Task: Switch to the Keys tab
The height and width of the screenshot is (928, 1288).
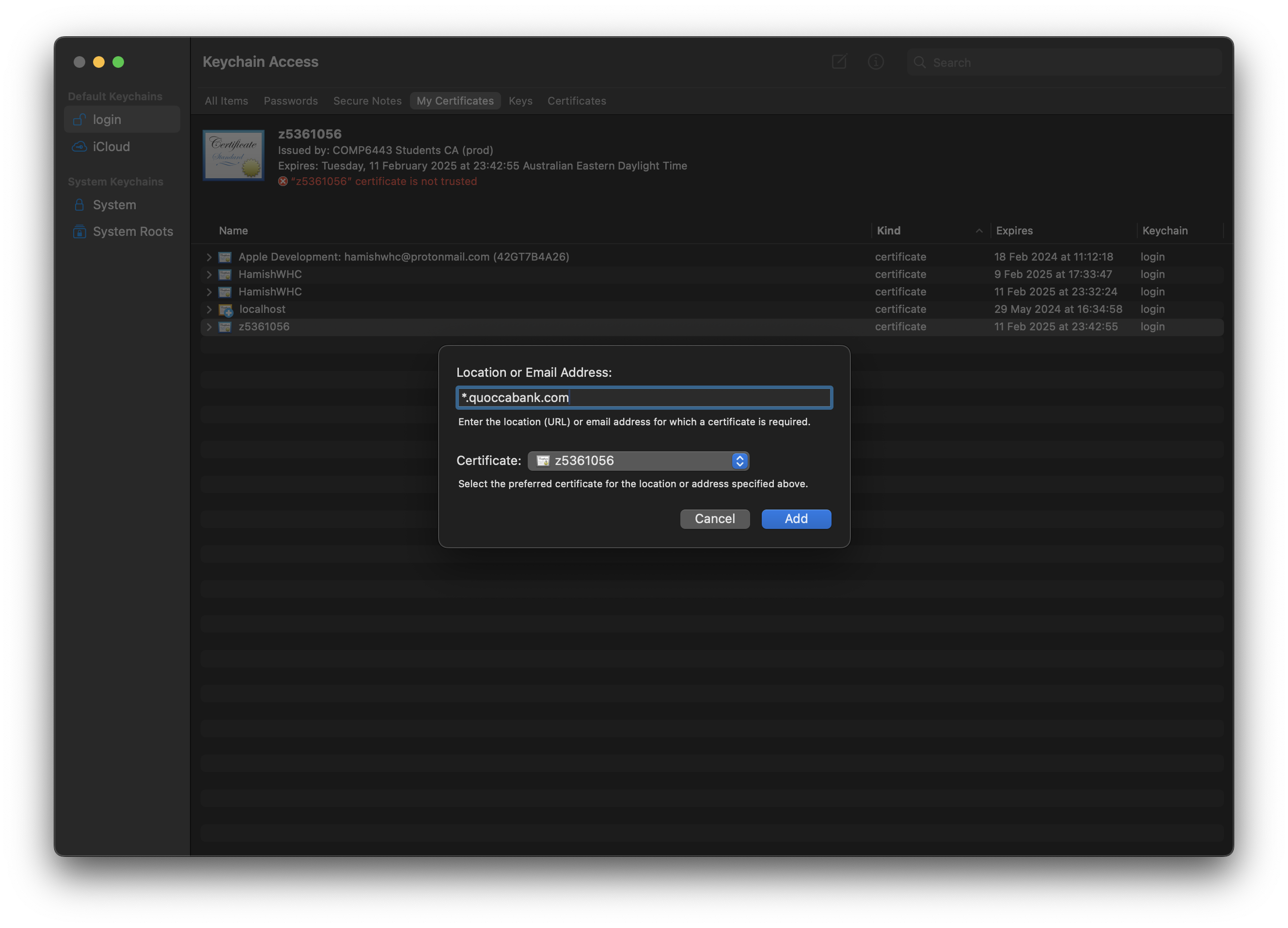Action: point(520,101)
